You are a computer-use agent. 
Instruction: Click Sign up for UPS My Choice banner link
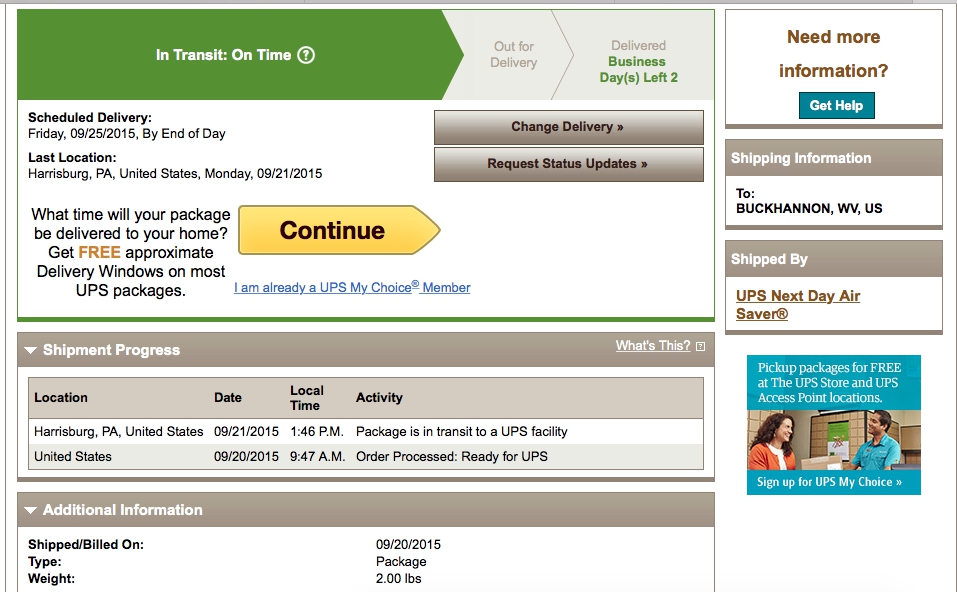(829, 482)
